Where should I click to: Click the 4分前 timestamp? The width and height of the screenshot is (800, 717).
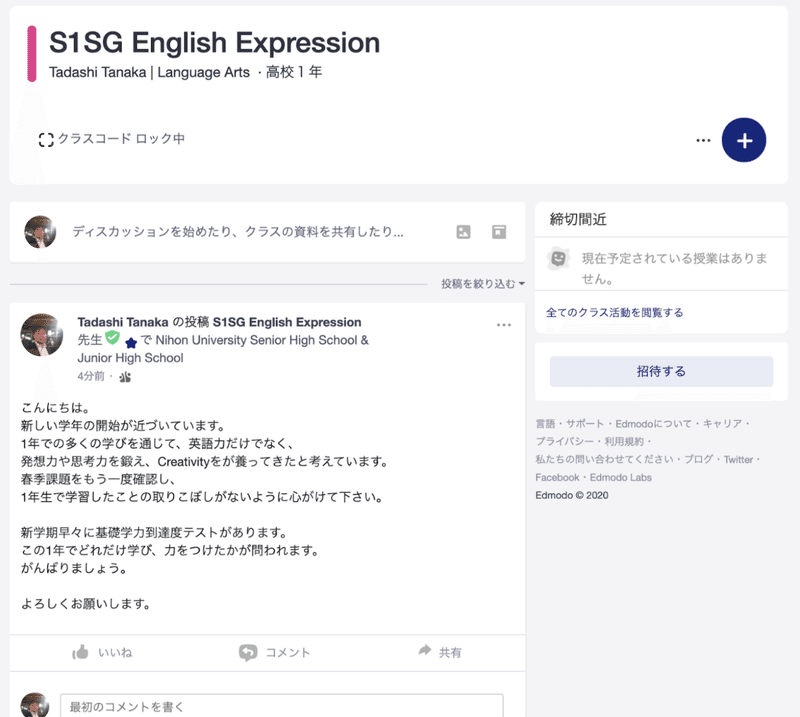pos(91,377)
